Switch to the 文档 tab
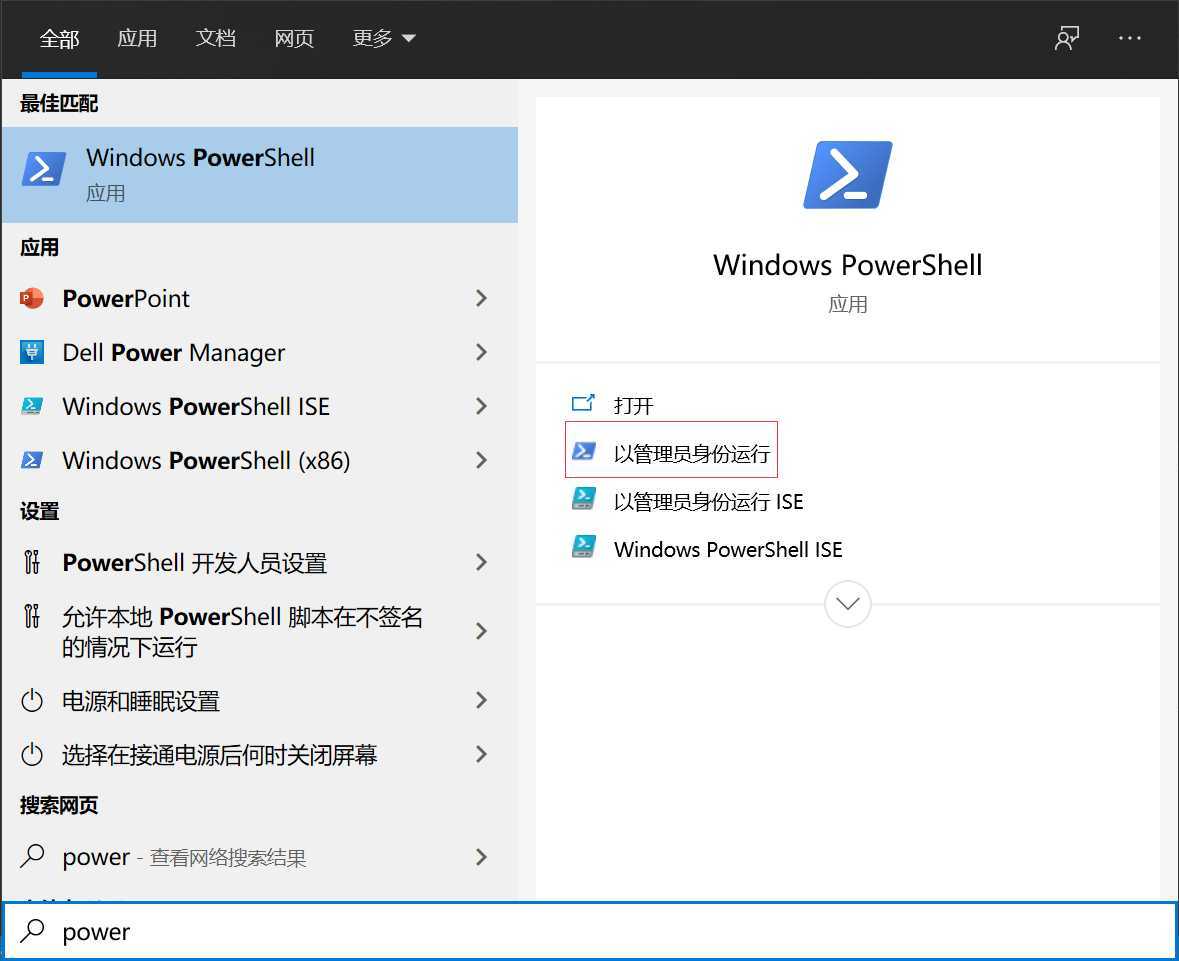This screenshot has width=1179, height=961. coord(215,38)
